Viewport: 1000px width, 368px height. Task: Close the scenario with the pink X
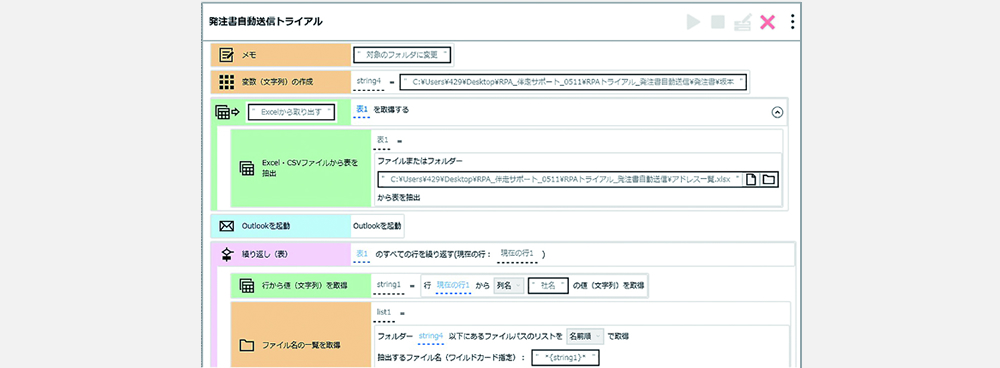coord(767,22)
